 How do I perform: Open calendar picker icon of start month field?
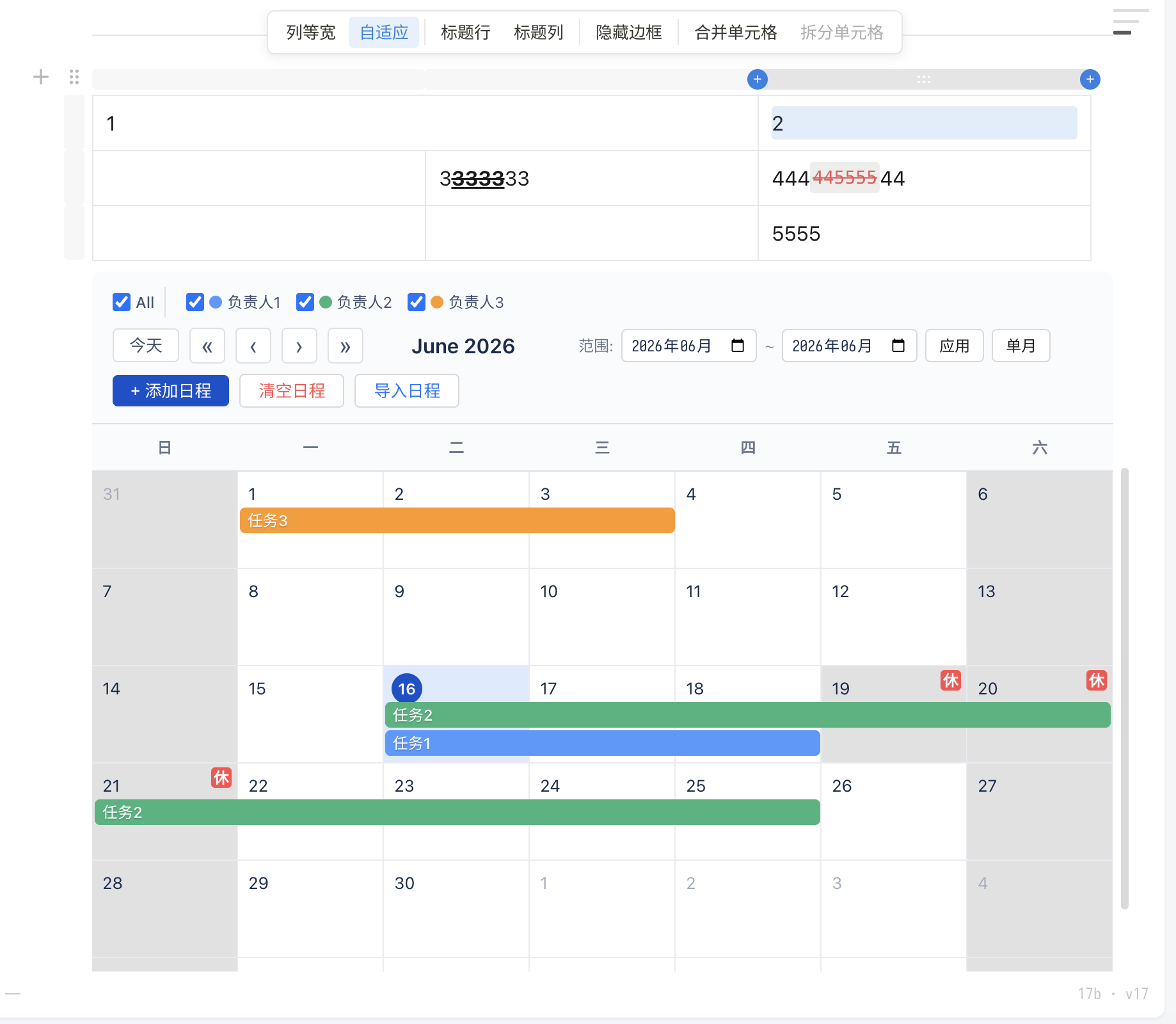[x=738, y=346]
